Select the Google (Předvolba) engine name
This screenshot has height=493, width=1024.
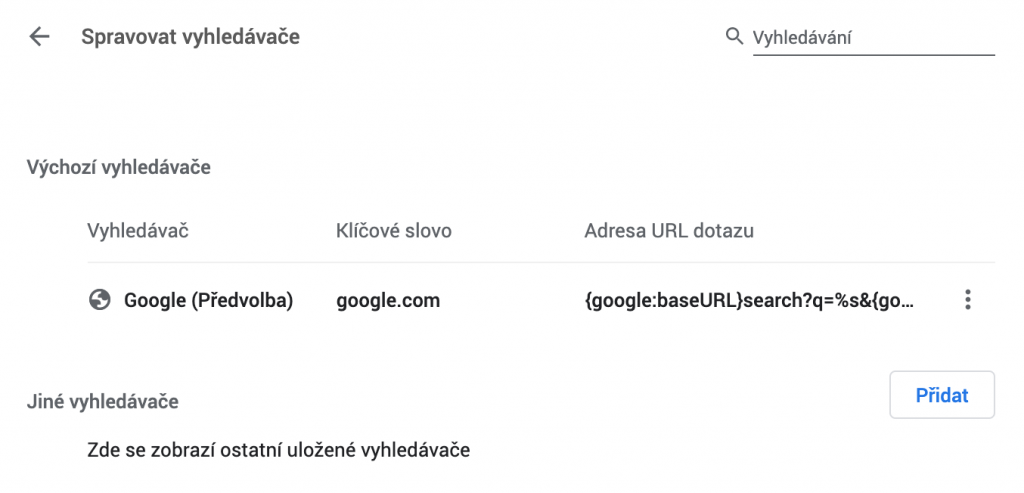coord(208,300)
